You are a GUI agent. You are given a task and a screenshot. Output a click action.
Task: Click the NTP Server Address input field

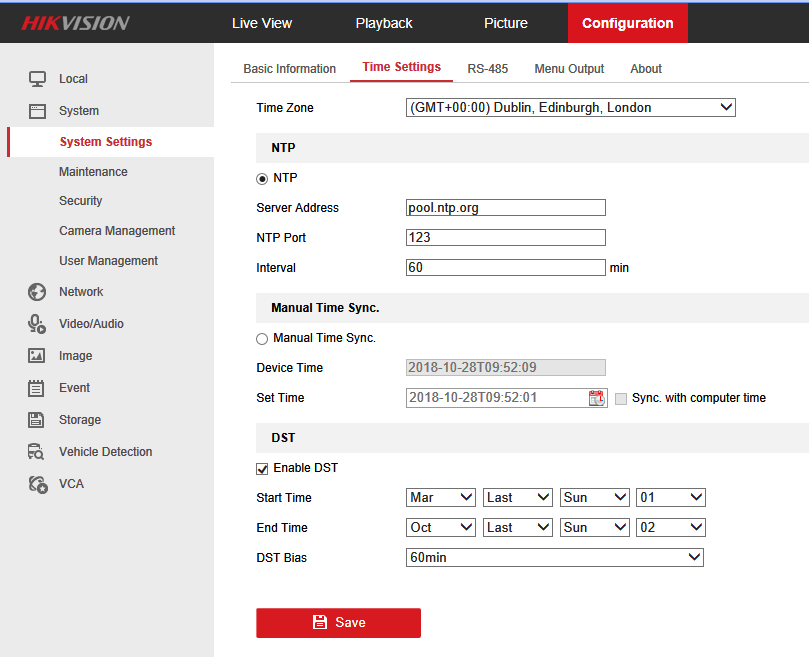pos(505,208)
